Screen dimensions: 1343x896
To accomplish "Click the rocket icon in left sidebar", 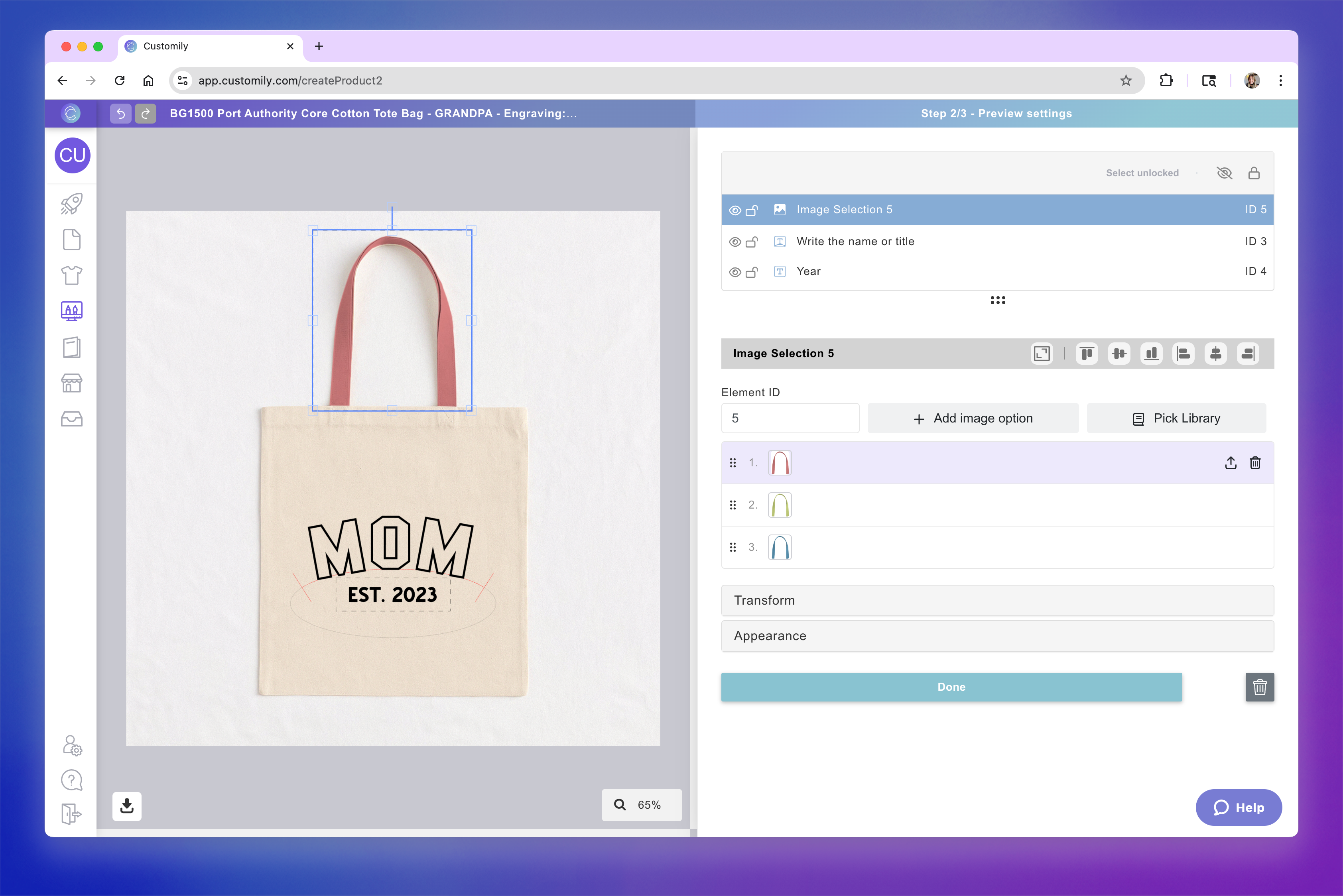I will 71,204.
